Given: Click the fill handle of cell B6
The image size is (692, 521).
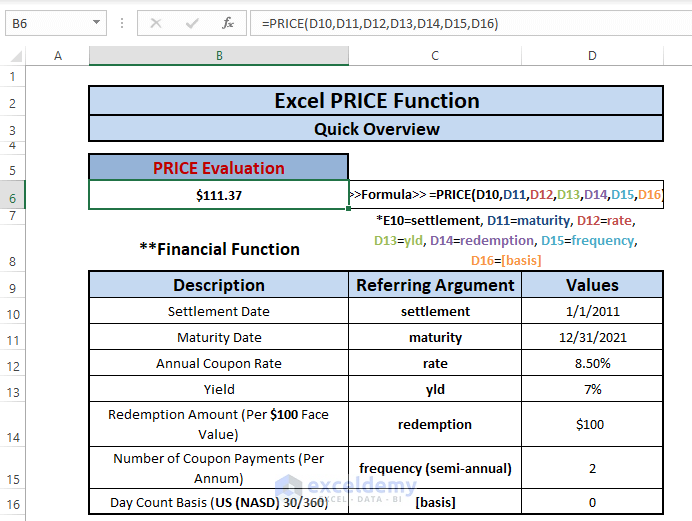Looking at the screenshot, I should pyautogui.click(x=349, y=208).
